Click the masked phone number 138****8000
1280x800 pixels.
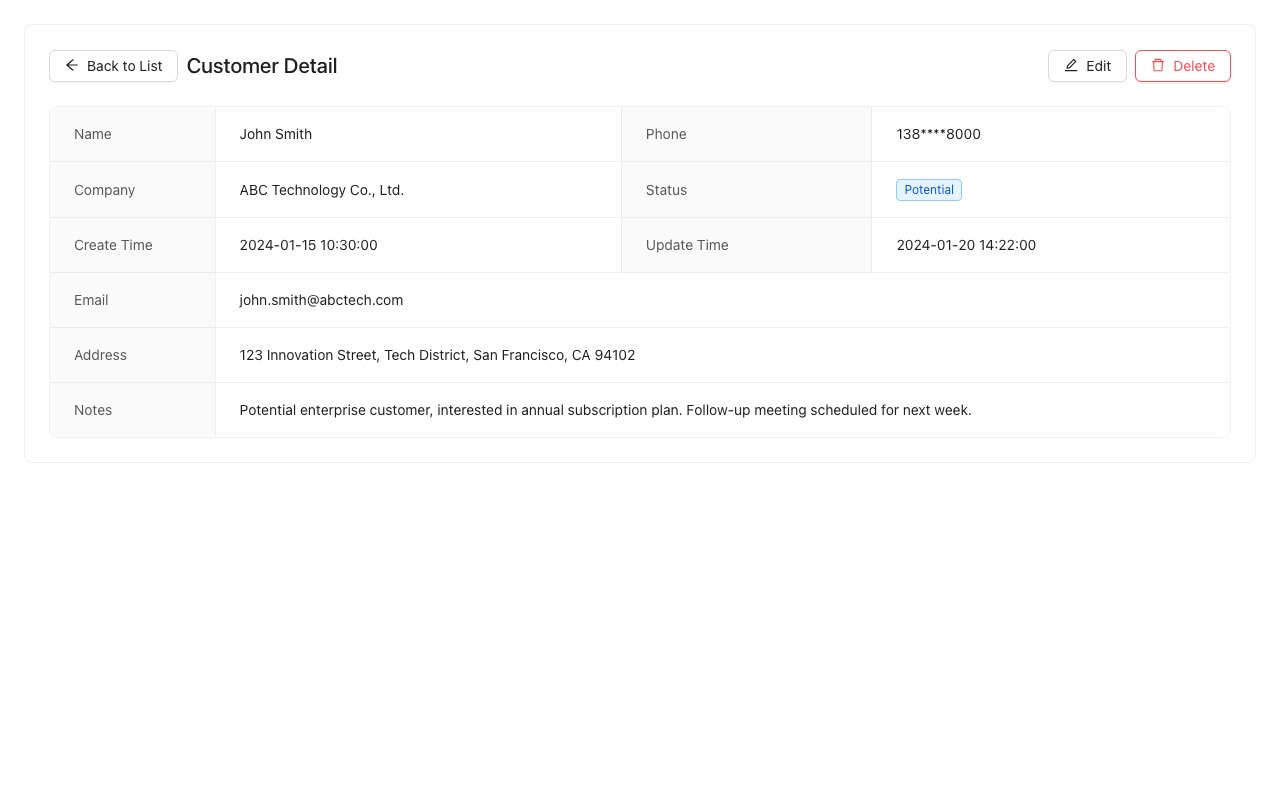point(938,134)
